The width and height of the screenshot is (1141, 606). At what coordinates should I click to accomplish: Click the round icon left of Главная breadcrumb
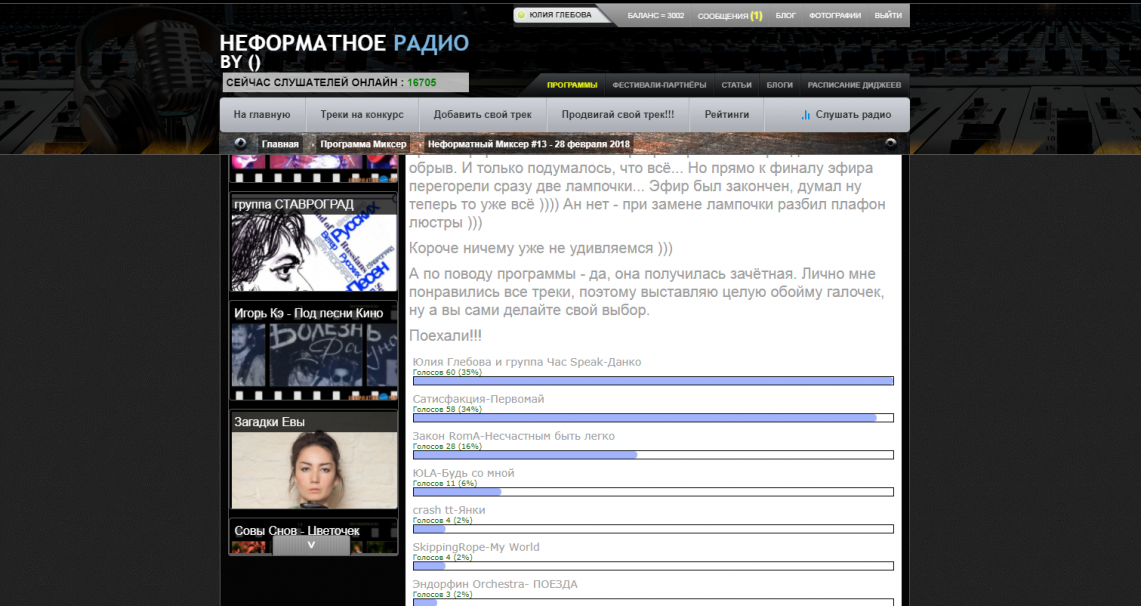coord(240,144)
